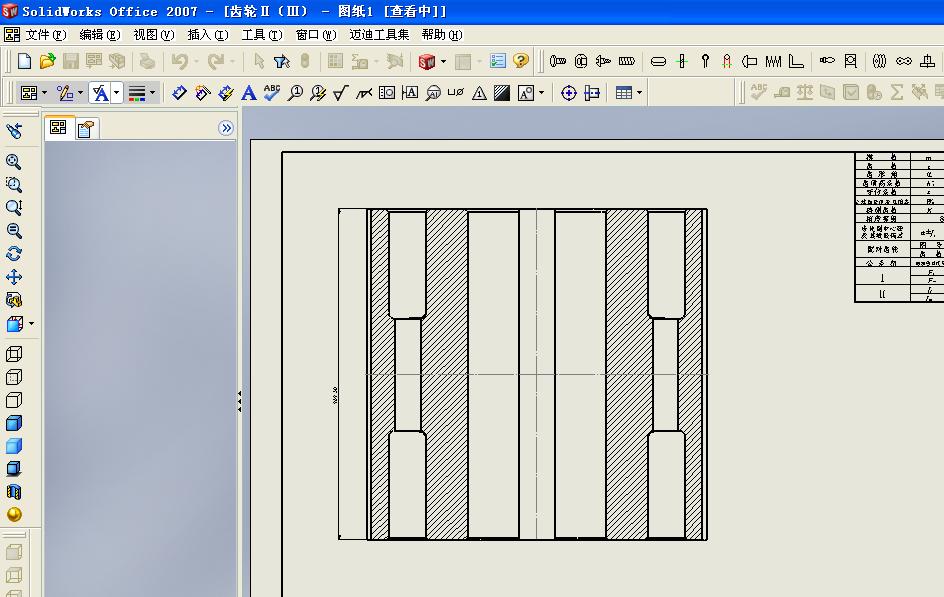The height and width of the screenshot is (597, 944).
Task: Insert a Surface Finish symbol
Action: coord(341,93)
